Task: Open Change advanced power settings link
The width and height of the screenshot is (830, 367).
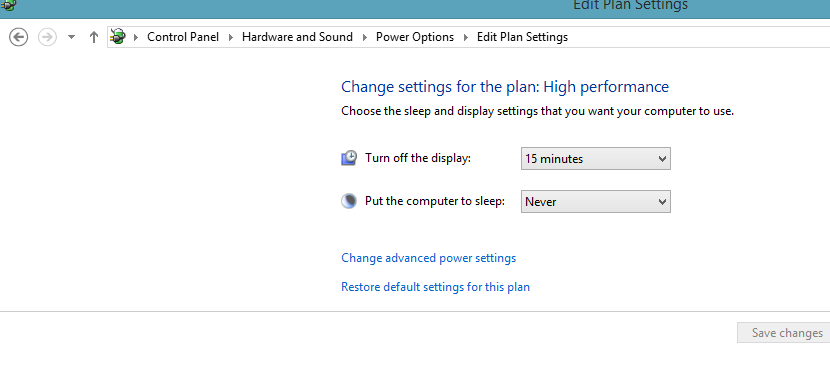Action: (428, 258)
